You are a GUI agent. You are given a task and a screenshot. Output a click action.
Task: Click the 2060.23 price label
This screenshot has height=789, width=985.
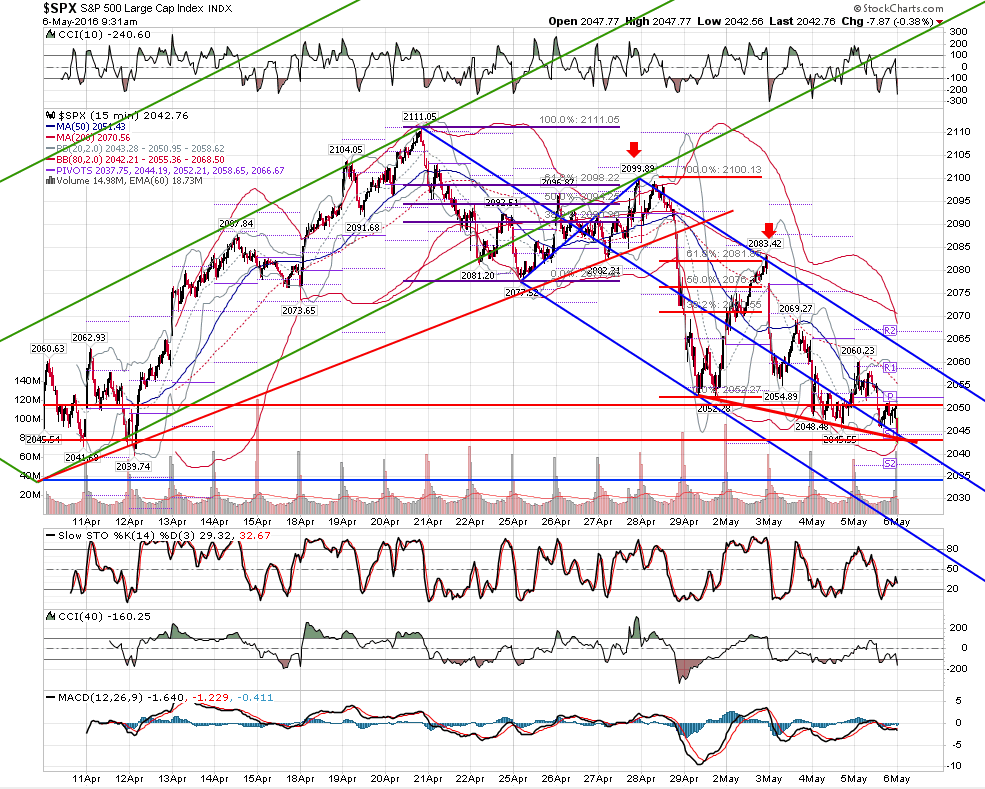[x=857, y=351]
